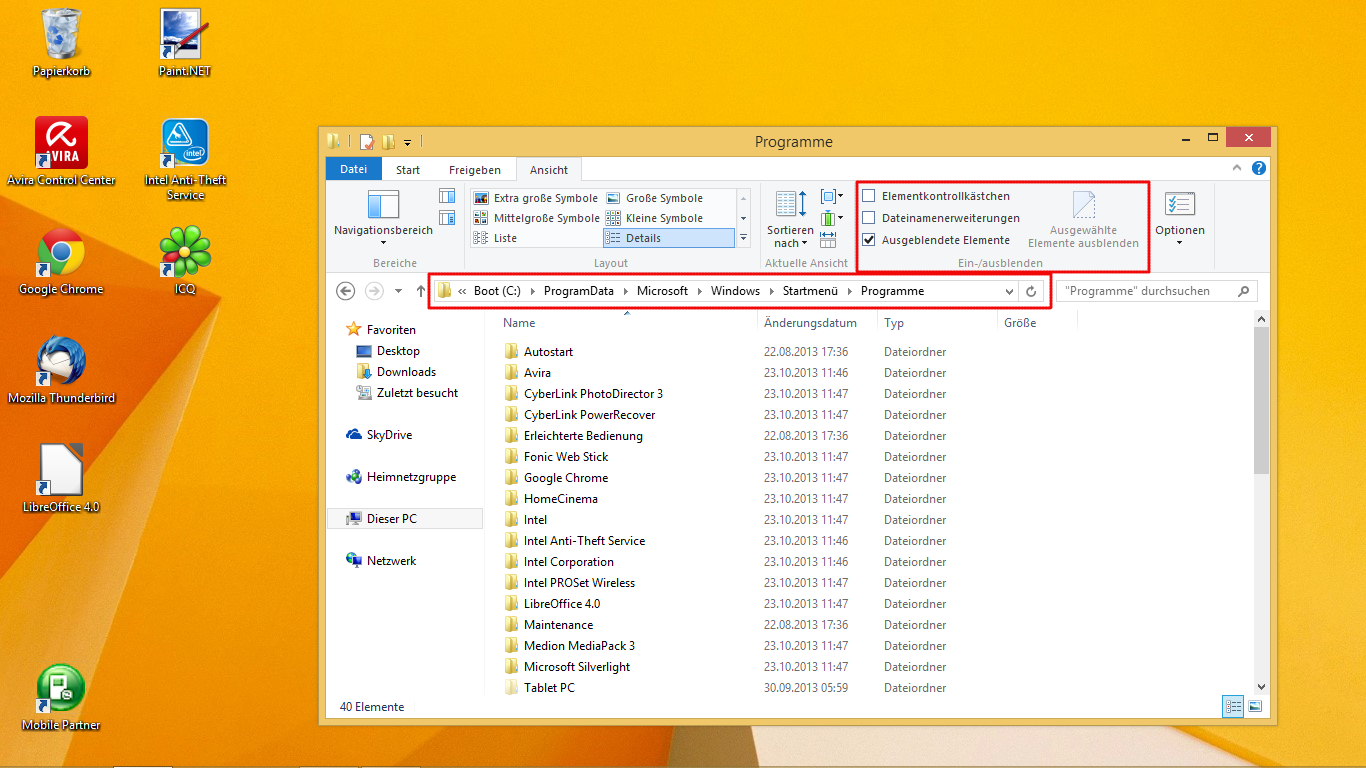Click Windows in the address path
The width and height of the screenshot is (1366, 768).
point(736,291)
